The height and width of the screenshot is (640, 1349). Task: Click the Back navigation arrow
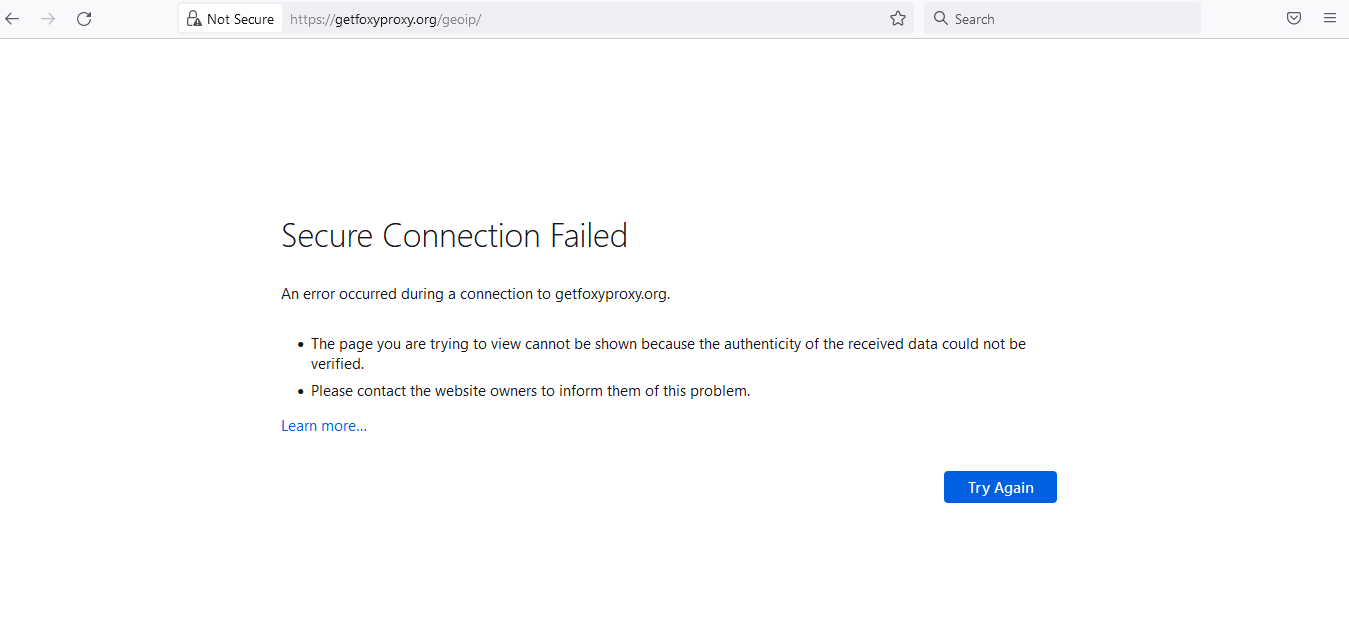12,18
